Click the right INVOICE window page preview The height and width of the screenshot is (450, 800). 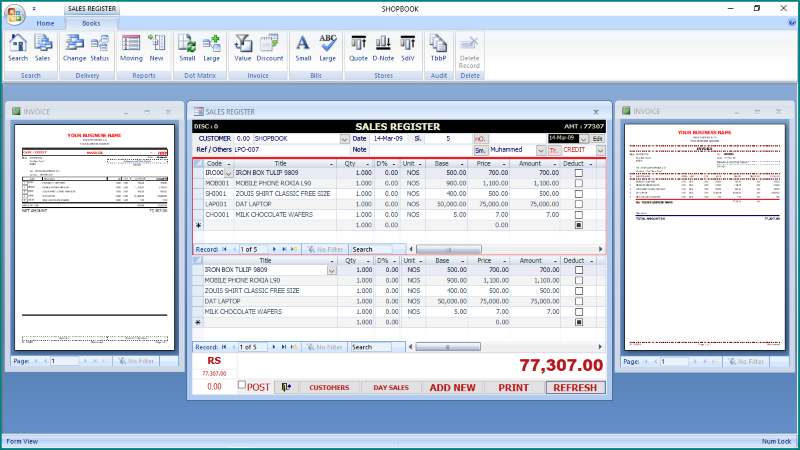coord(705,237)
